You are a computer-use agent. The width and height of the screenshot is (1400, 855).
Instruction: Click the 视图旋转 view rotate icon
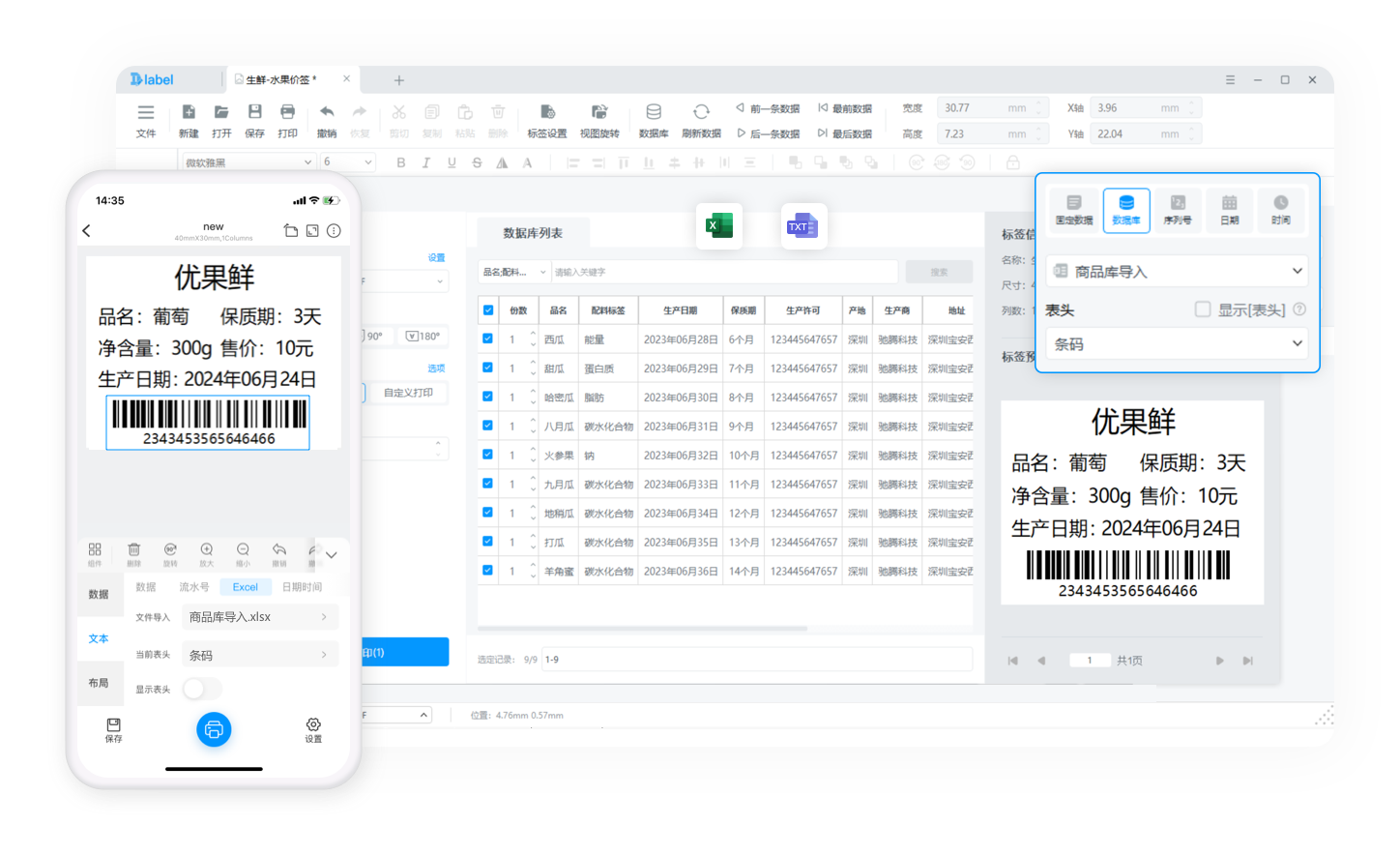(x=599, y=112)
